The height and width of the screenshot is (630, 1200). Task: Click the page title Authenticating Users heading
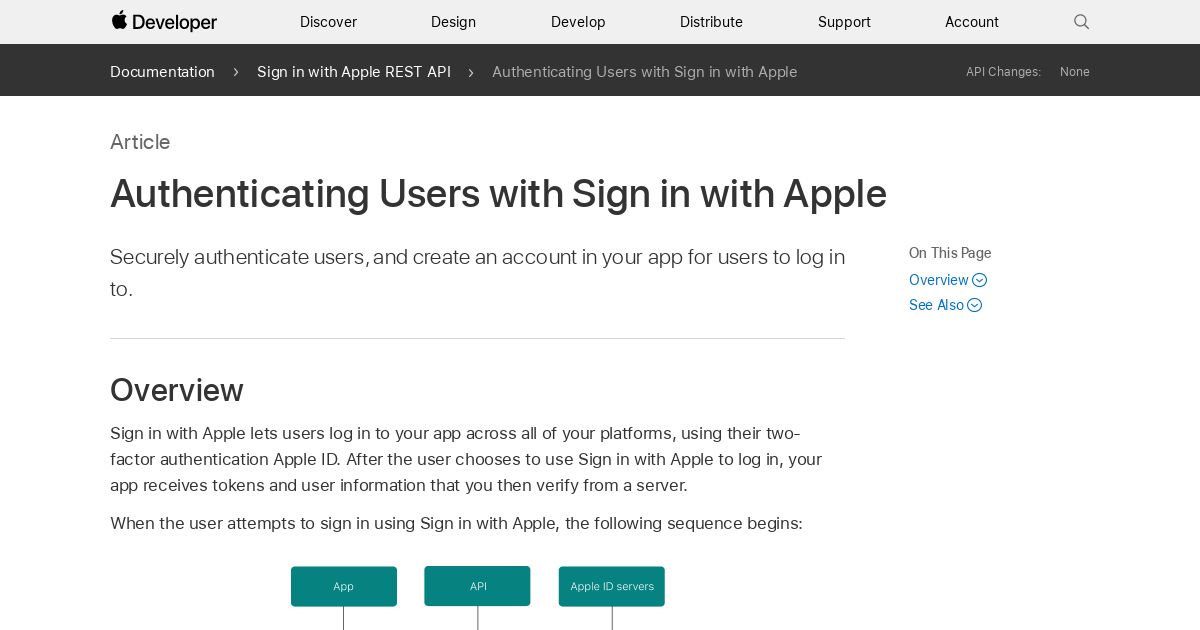[x=498, y=194]
